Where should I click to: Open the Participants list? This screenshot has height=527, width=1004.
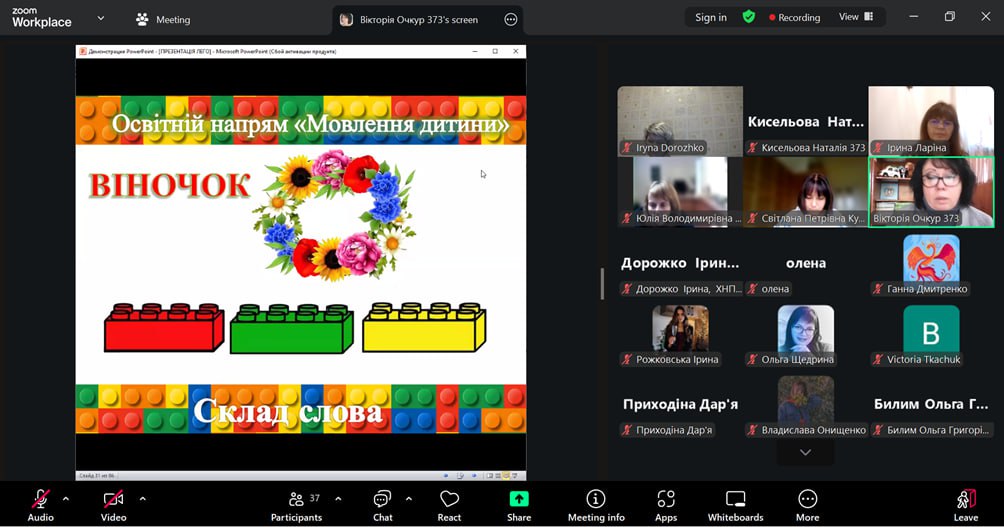tap(296, 505)
